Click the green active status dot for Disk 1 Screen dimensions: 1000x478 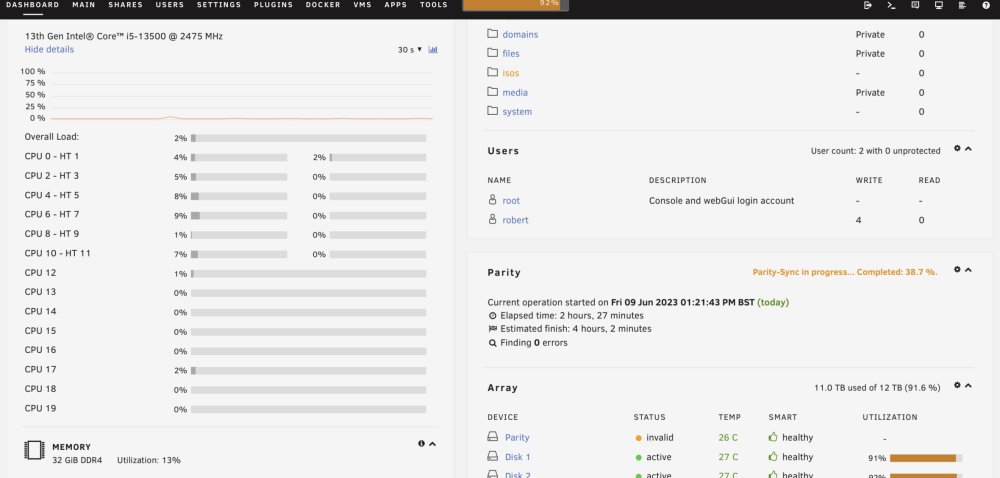[638, 457]
